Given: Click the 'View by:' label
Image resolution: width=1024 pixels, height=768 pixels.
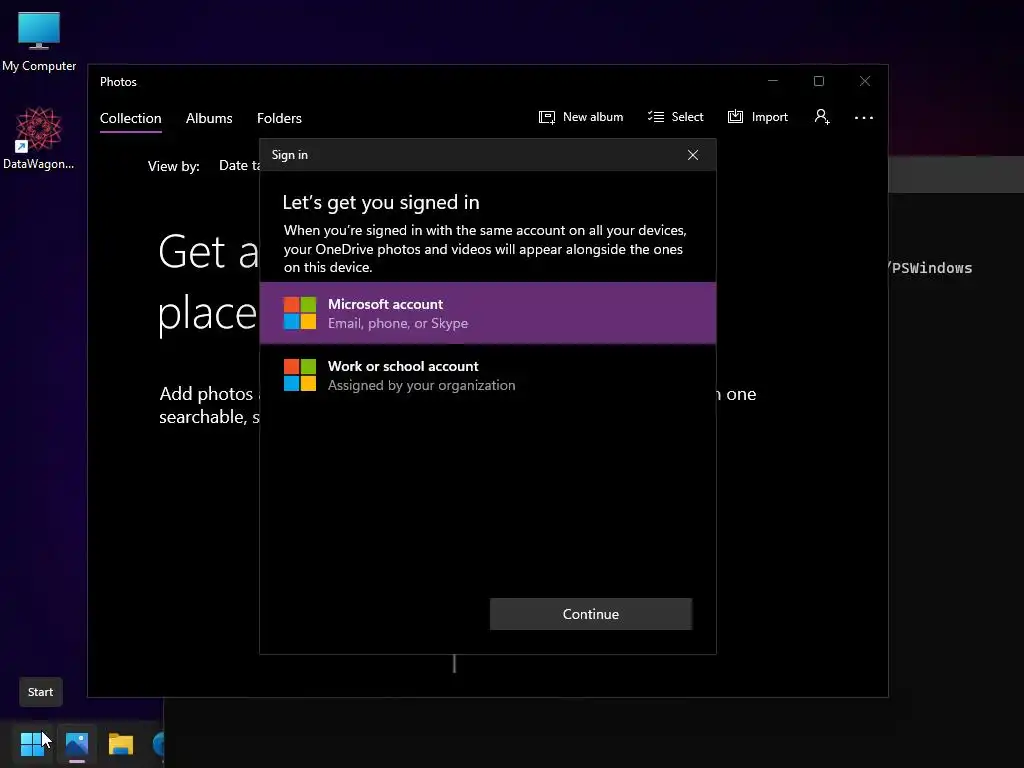Looking at the screenshot, I should pyautogui.click(x=174, y=166).
